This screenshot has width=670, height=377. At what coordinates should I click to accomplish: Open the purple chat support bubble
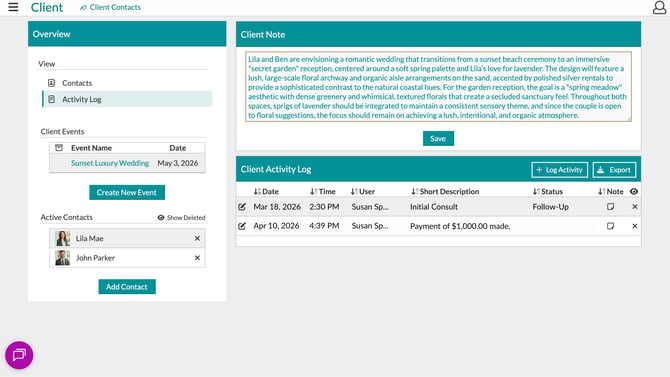[19, 355]
